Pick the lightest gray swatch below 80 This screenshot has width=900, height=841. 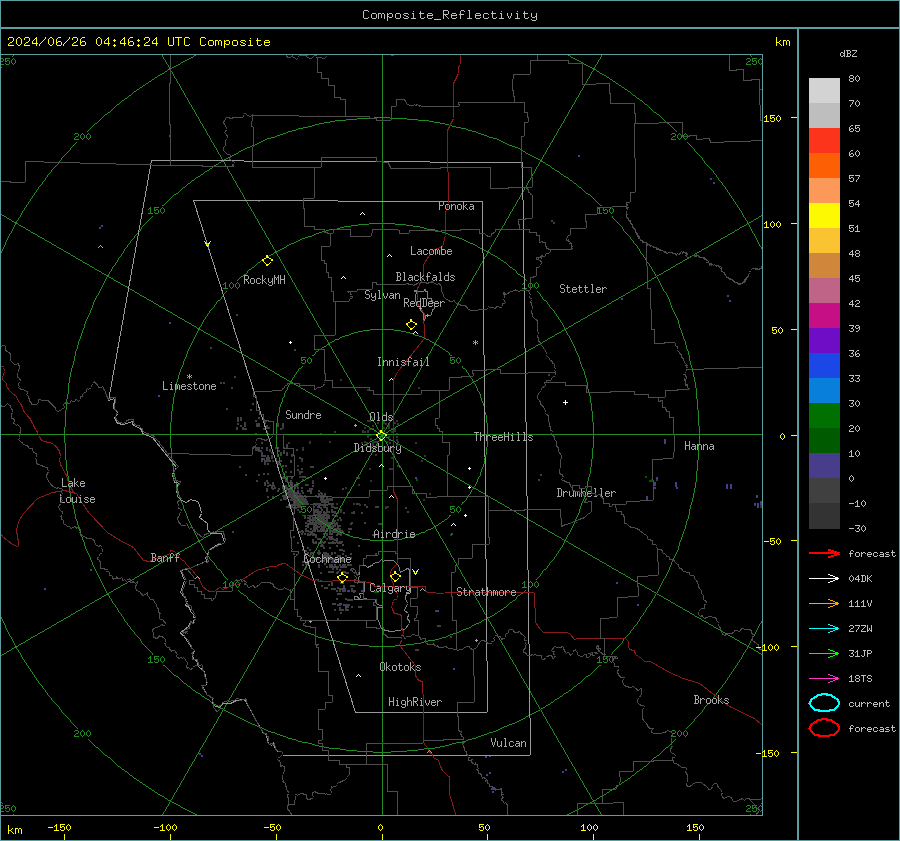(824, 91)
